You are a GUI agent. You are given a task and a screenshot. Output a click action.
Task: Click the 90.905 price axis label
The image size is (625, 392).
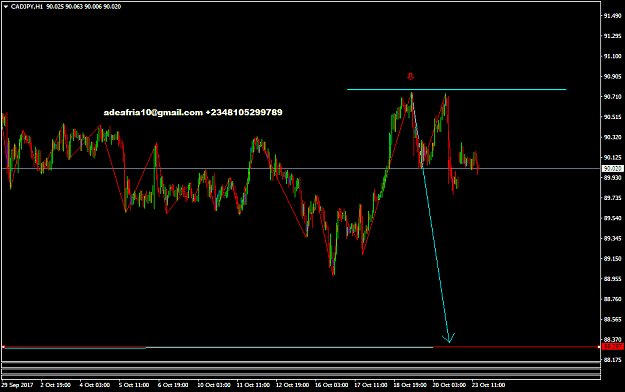tap(613, 77)
